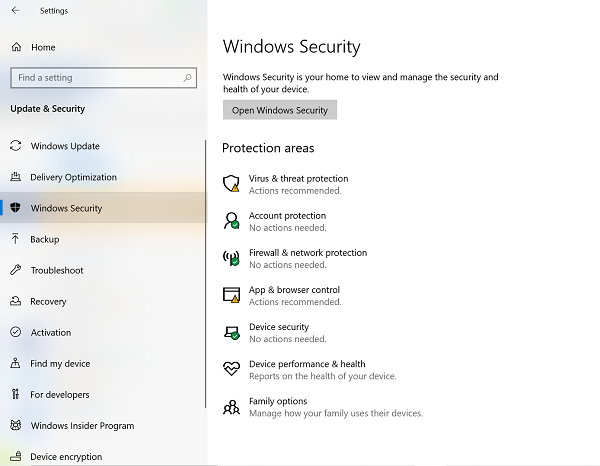The image size is (600, 466).
Task: Open Delivery Optimization settings page
Action: pos(73,177)
